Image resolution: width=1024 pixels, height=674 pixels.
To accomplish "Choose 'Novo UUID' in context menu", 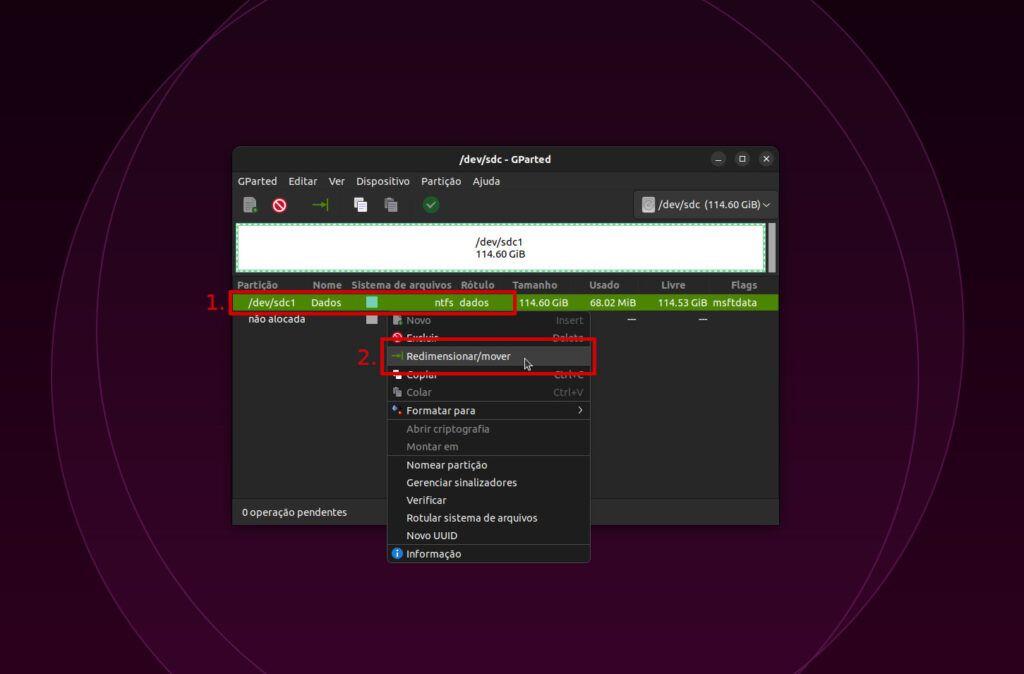I will point(488,536).
